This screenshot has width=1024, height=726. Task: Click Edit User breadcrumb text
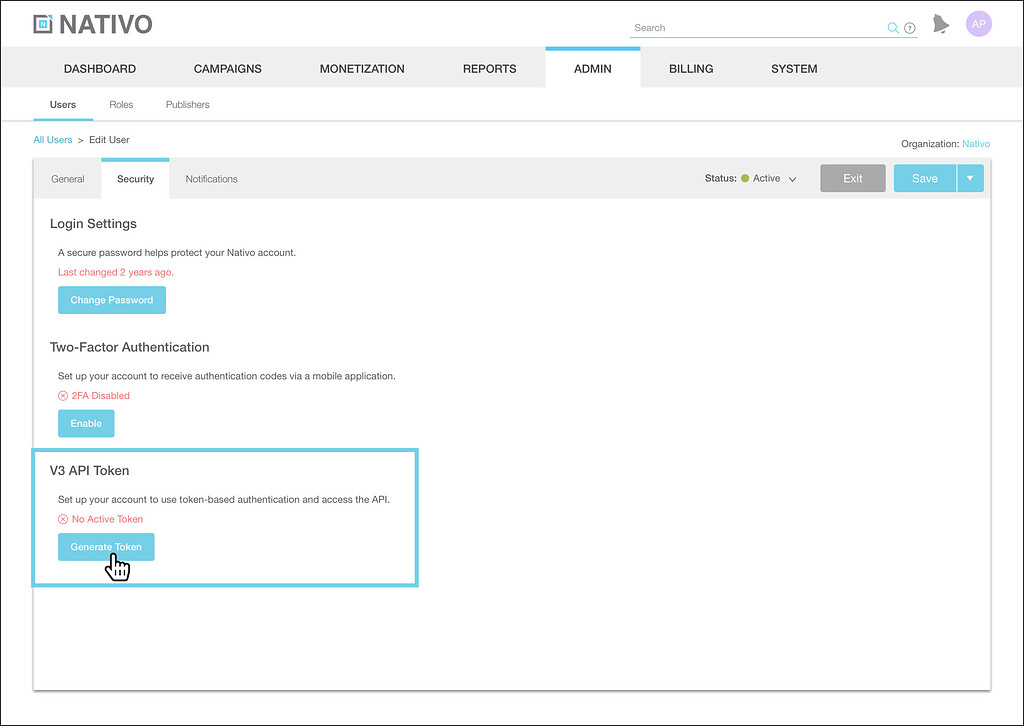click(x=109, y=140)
